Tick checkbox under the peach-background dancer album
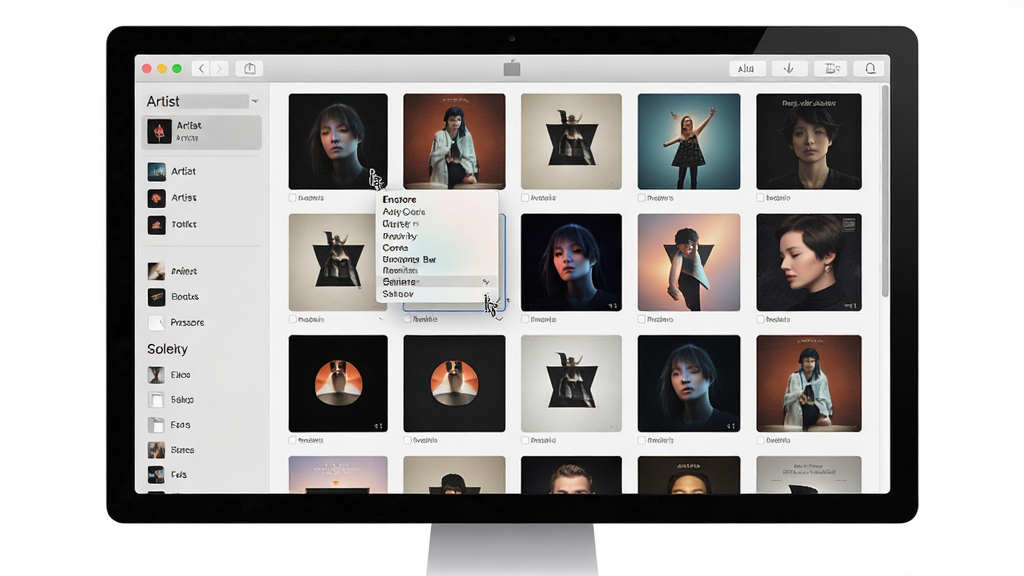The image size is (1024, 576). click(x=641, y=319)
